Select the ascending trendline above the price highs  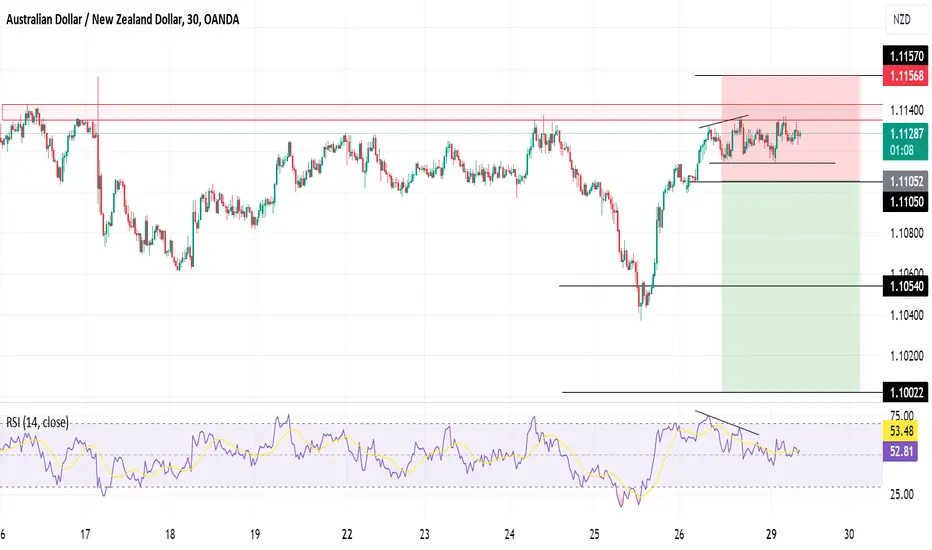tap(723, 121)
